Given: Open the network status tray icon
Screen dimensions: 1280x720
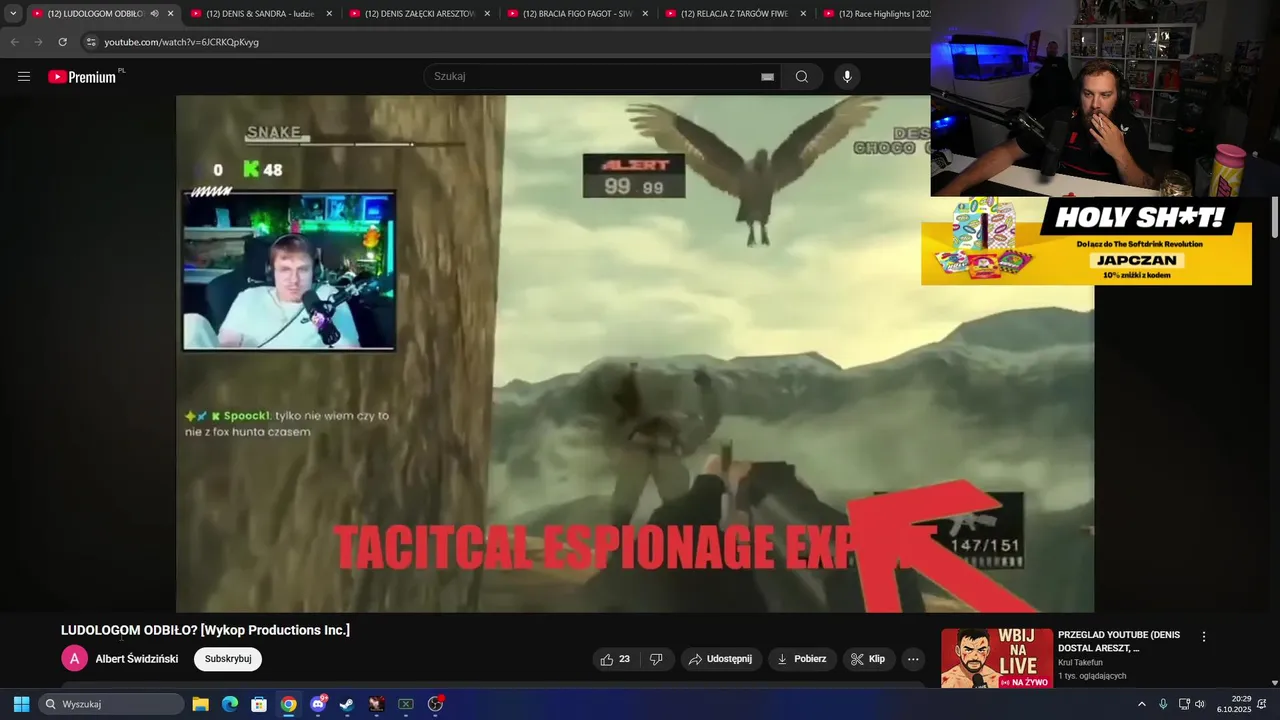Looking at the screenshot, I should click(x=1184, y=704).
